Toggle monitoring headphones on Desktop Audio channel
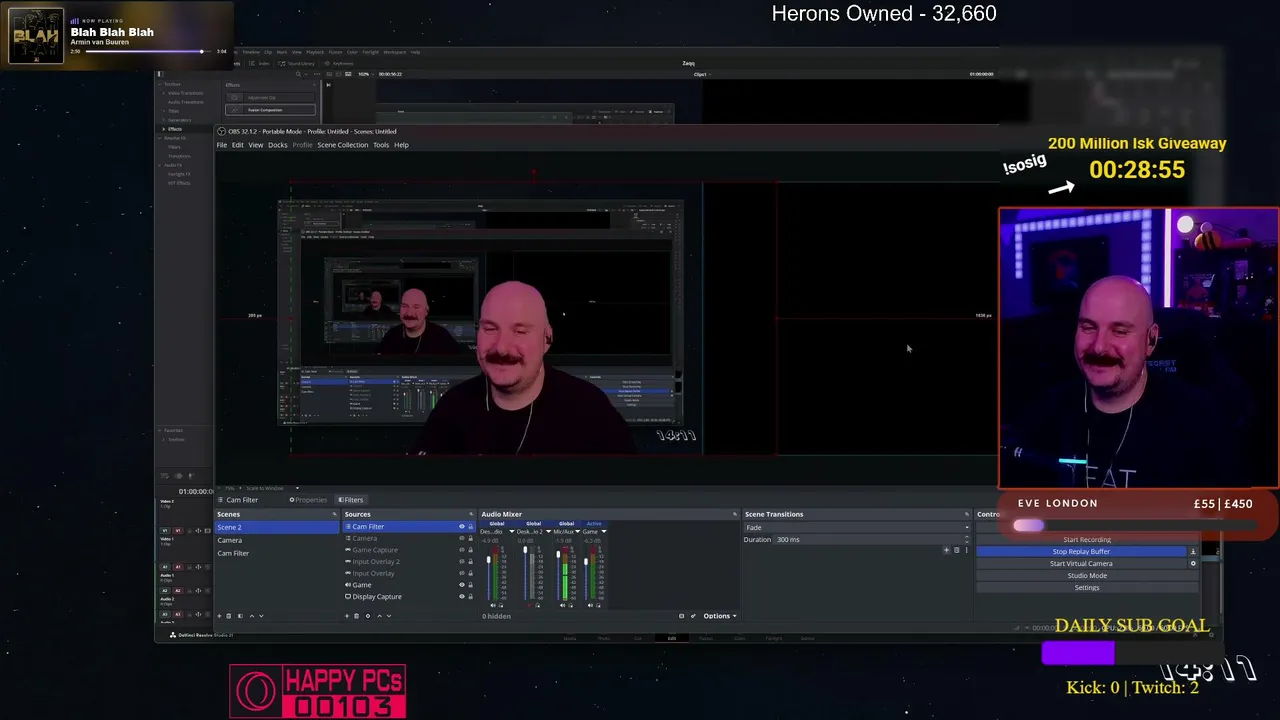Image resolution: width=1280 pixels, height=720 pixels. [x=501, y=605]
